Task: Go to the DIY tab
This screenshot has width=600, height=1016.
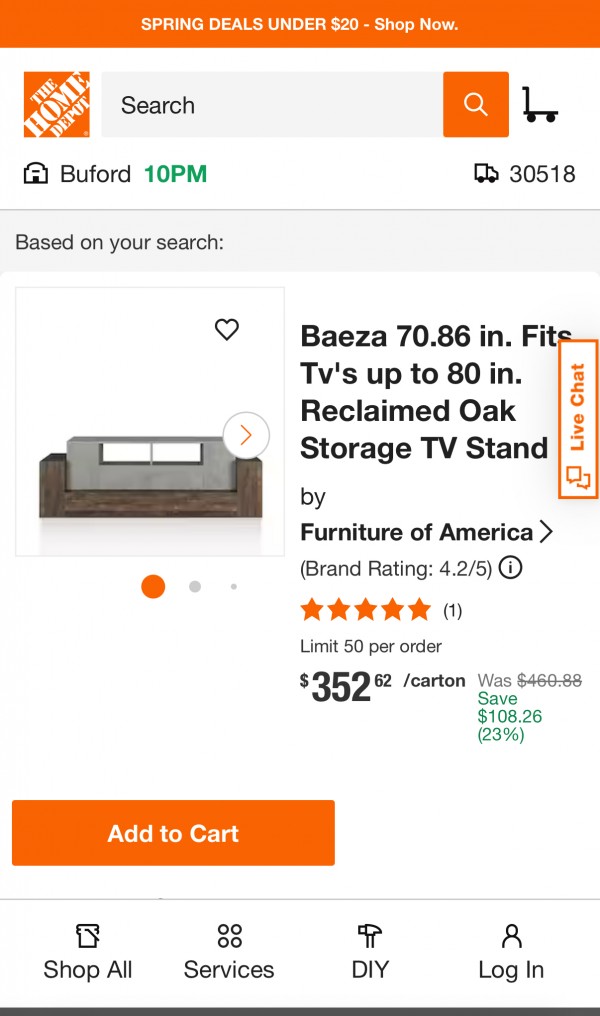Action: coord(370,952)
